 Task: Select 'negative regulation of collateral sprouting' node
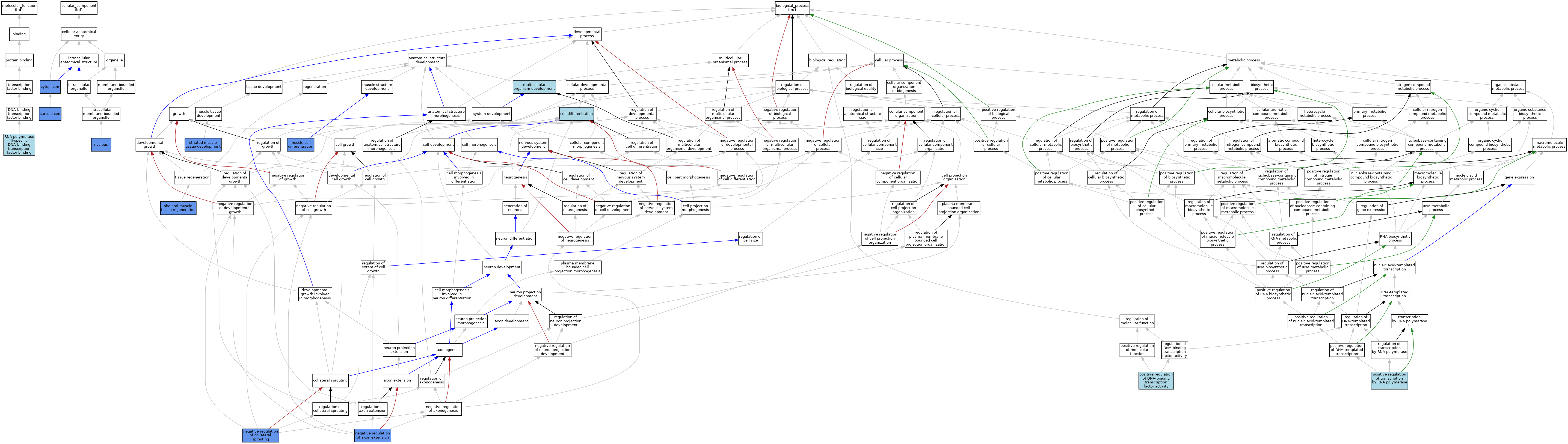click(x=260, y=436)
